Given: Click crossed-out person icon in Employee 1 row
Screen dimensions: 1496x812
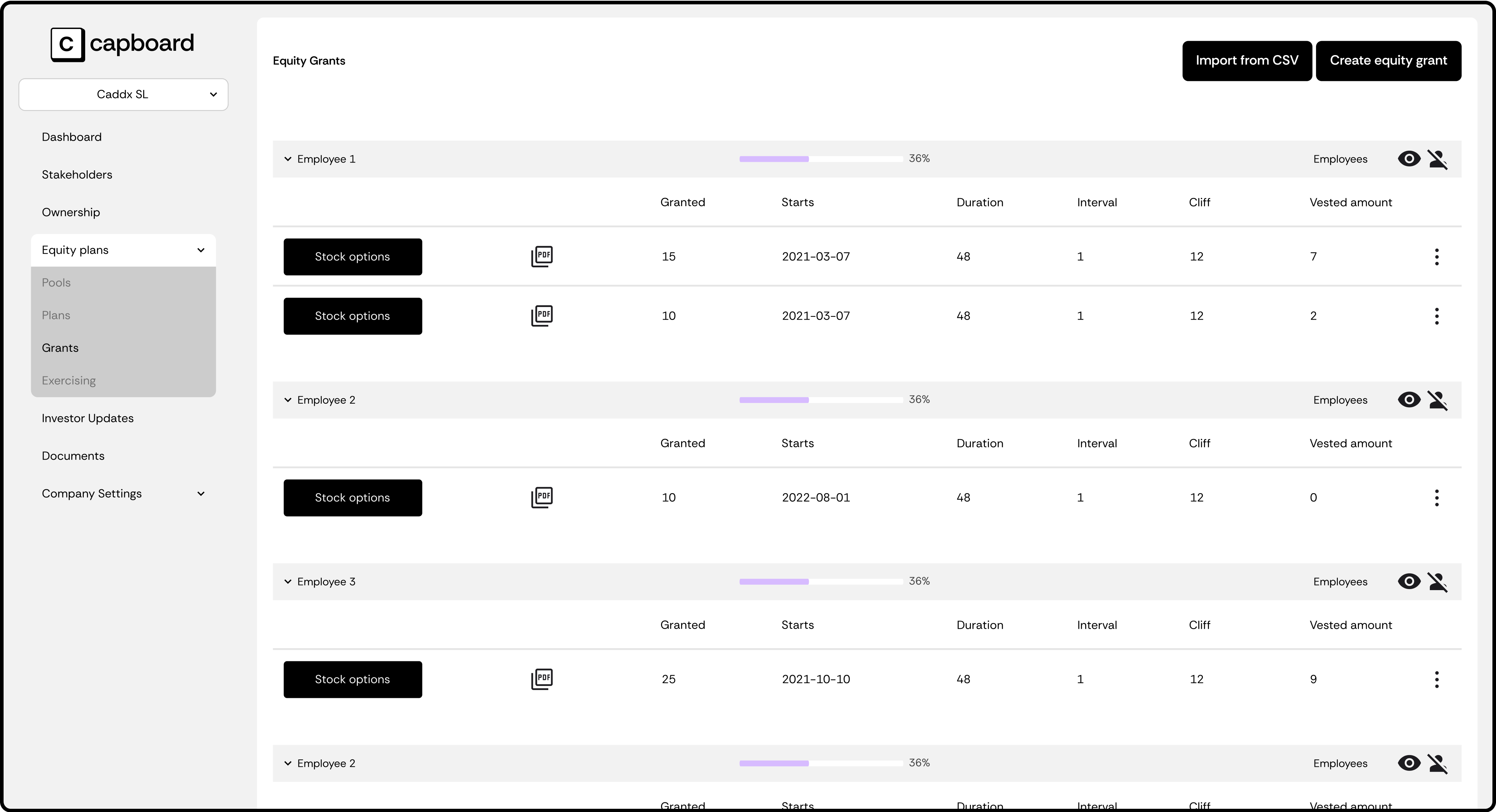Looking at the screenshot, I should click(x=1438, y=159).
